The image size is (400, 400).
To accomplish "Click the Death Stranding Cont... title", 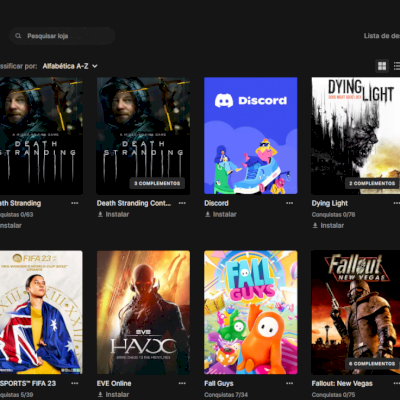I will 134,203.
